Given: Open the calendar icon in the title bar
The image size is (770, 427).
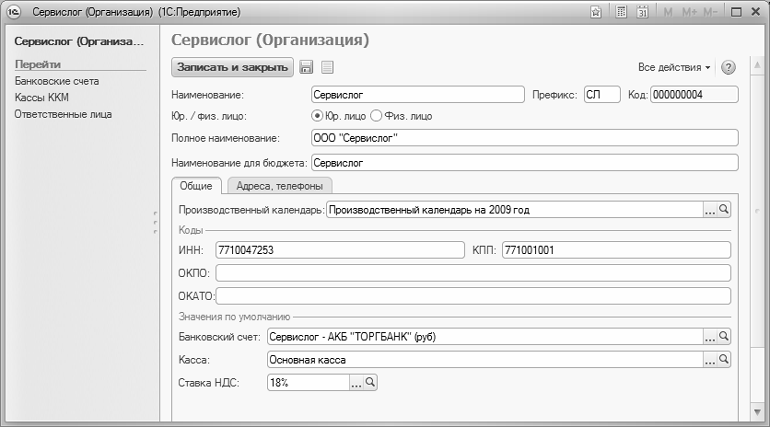Looking at the screenshot, I should [x=642, y=12].
